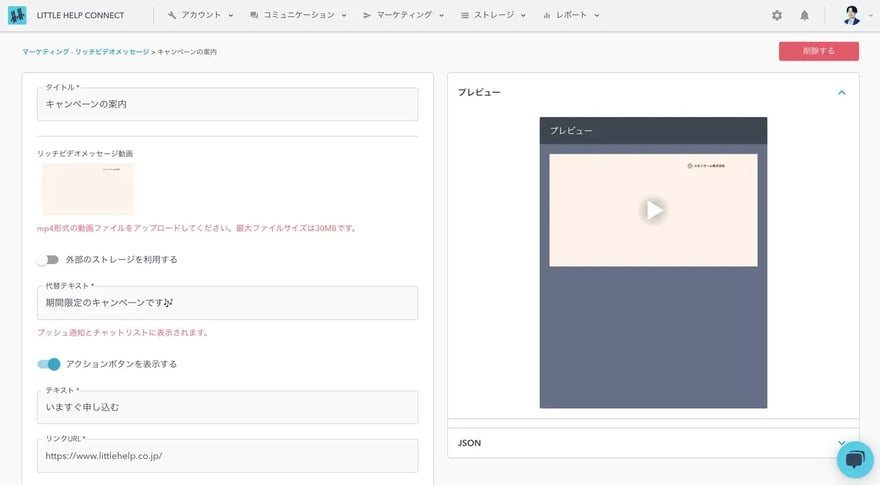The height and width of the screenshot is (485, 880).
Task: Click the bar chart icon beside レポート
Action: click(547, 15)
